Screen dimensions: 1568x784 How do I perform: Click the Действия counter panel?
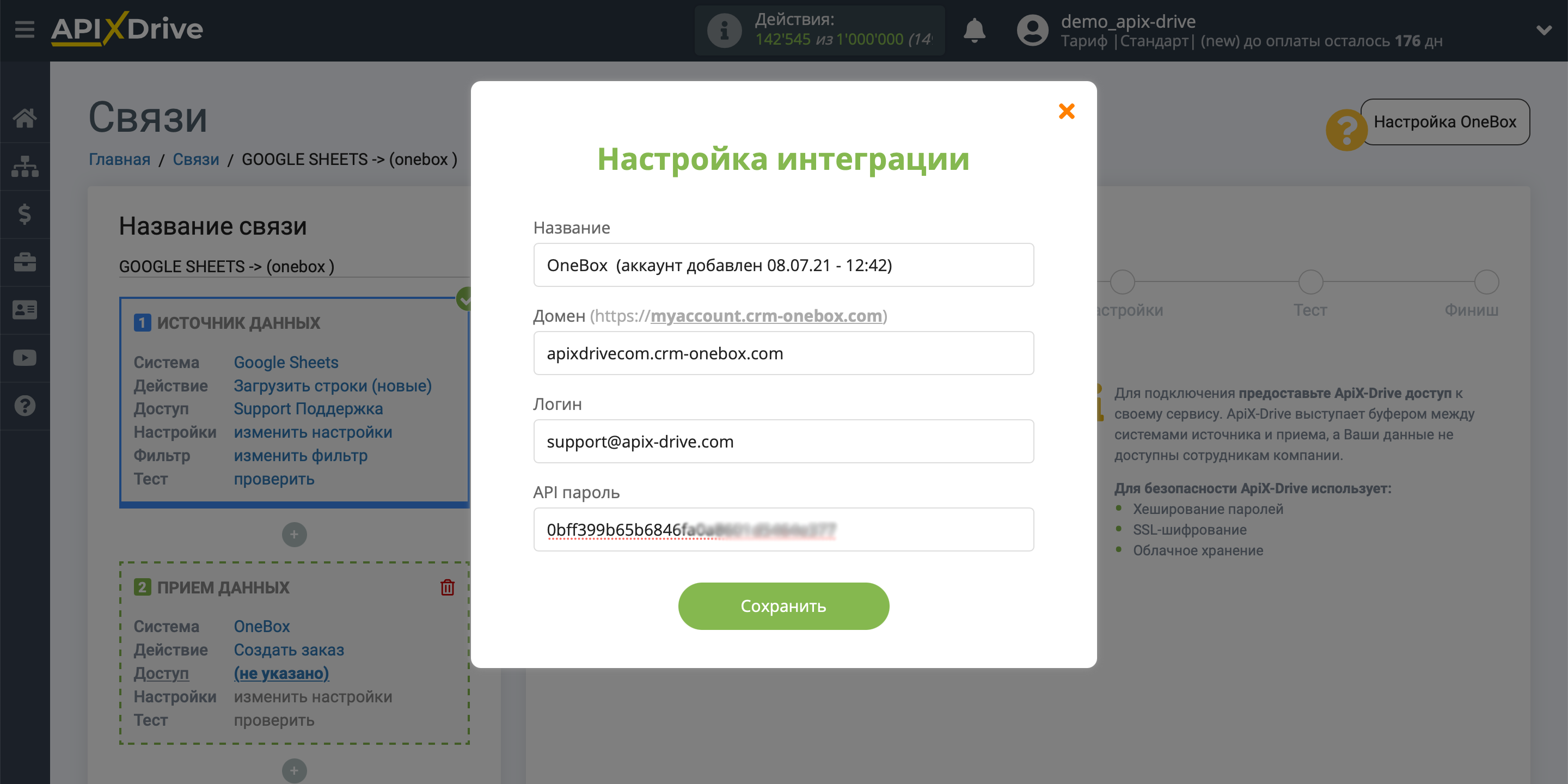coord(819,30)
